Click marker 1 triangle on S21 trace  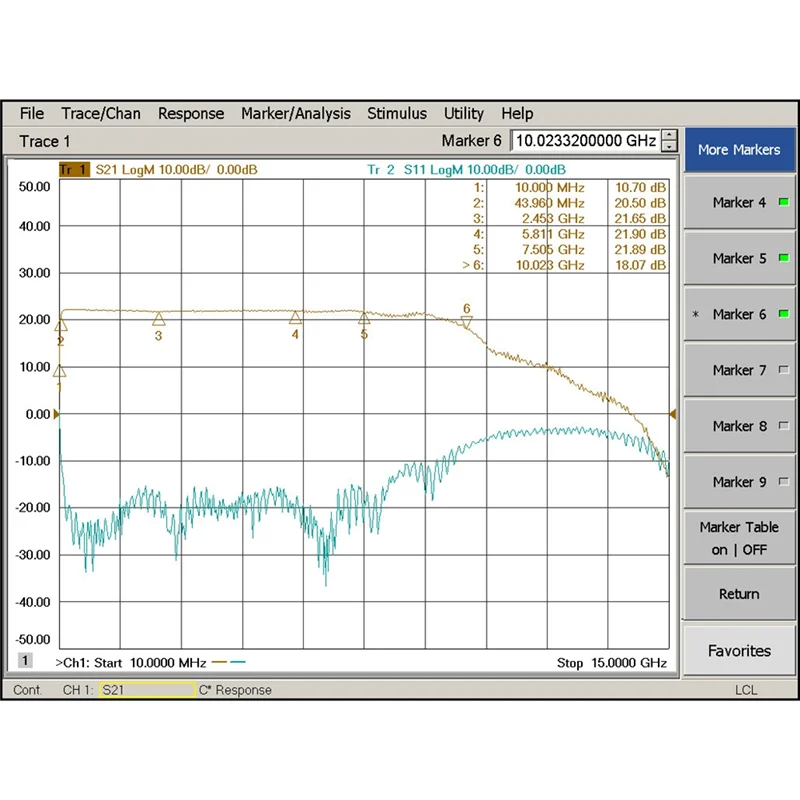point(60,371)
